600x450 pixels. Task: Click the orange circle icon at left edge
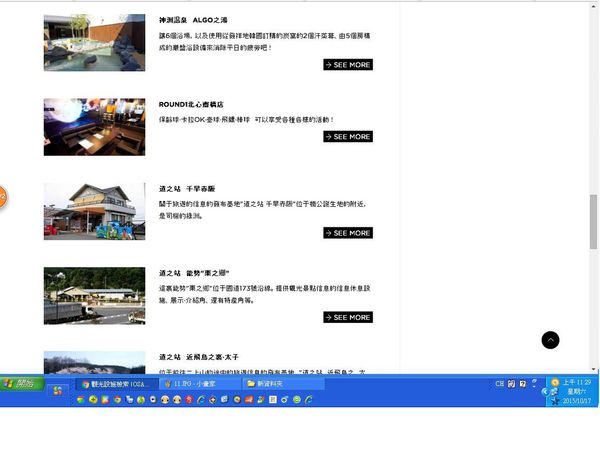[x=2, y=197]
